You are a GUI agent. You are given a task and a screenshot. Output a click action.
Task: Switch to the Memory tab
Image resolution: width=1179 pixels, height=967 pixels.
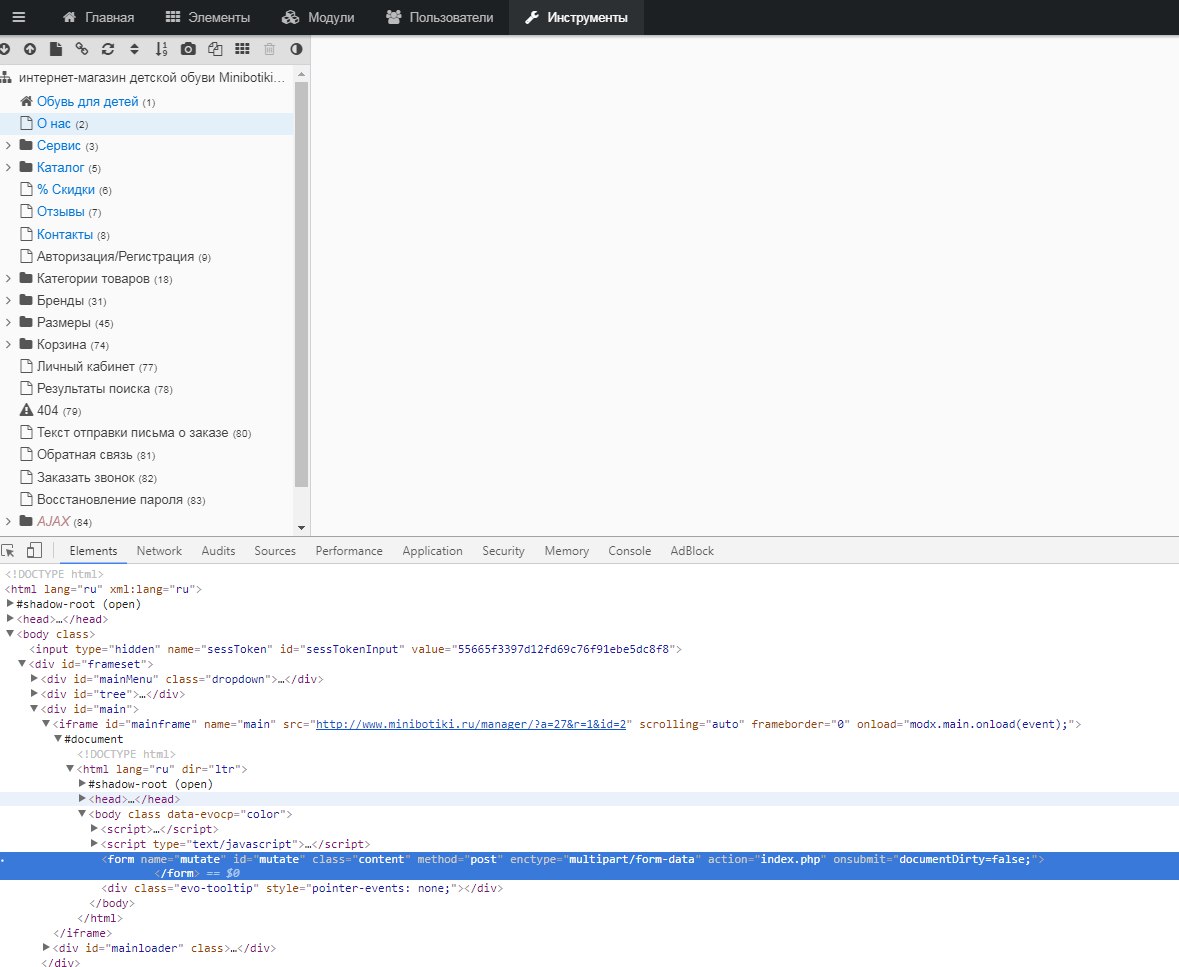click(566, 550)
